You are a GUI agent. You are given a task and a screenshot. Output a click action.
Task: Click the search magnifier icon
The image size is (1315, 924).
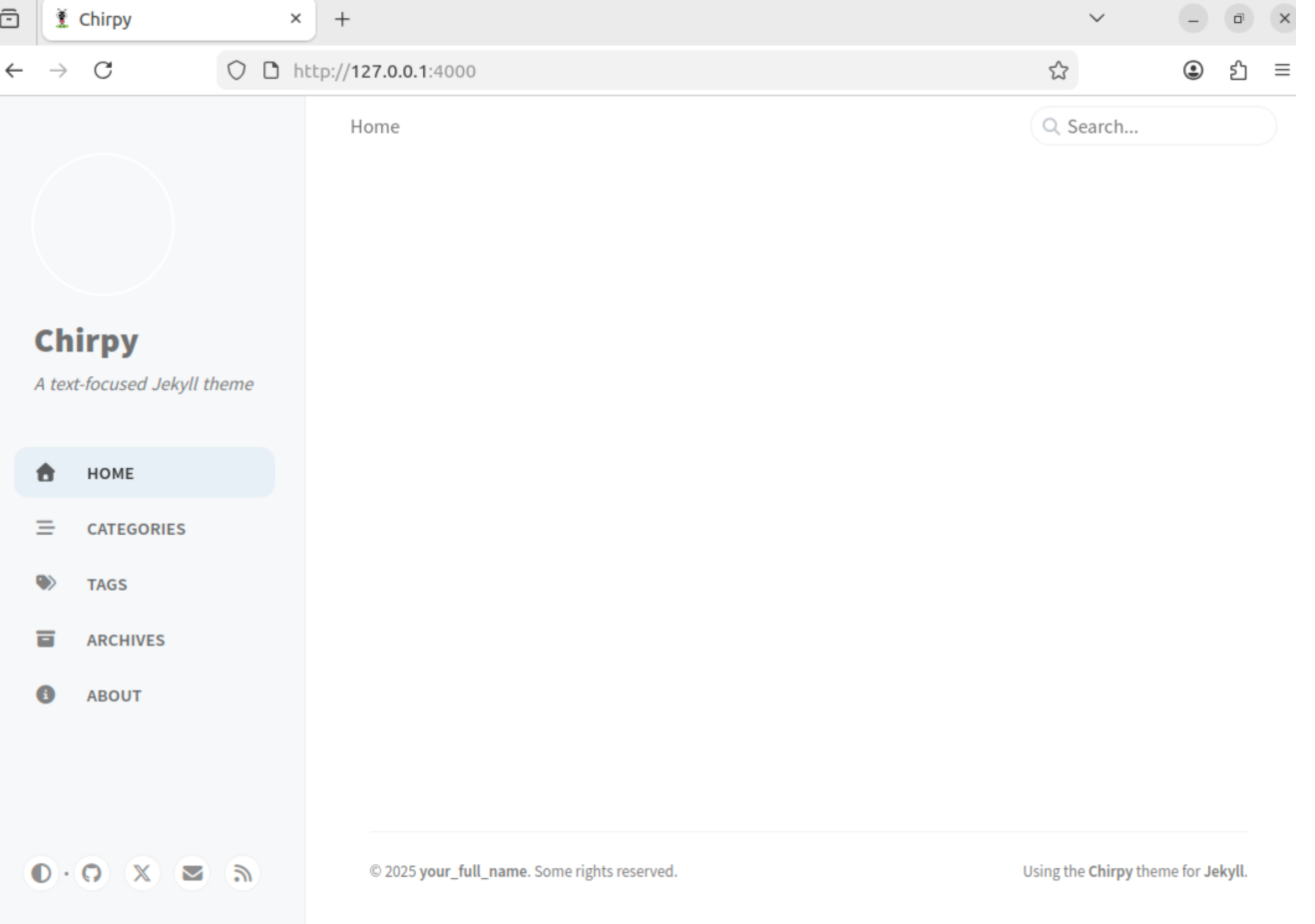1051,127
